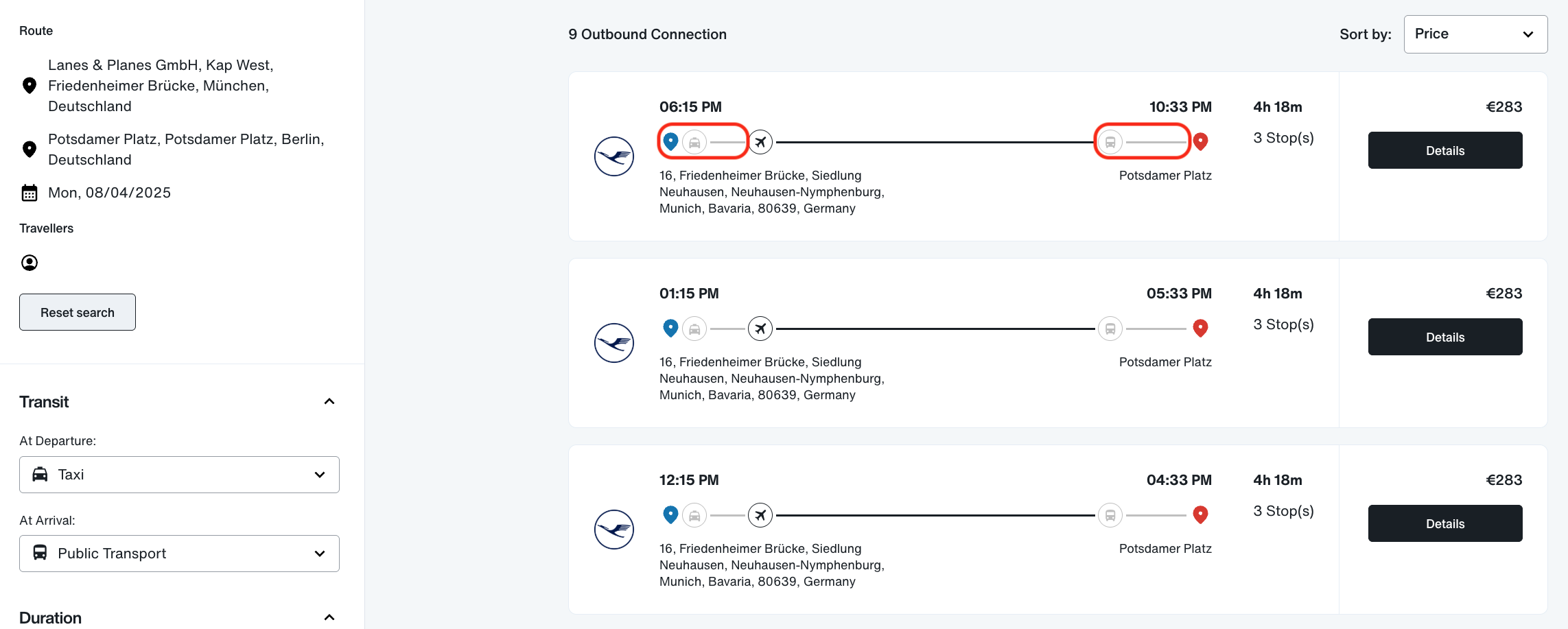
Task: Click the Lufthansa logo on the 12:15 PM connection
Action: [613, 530]
